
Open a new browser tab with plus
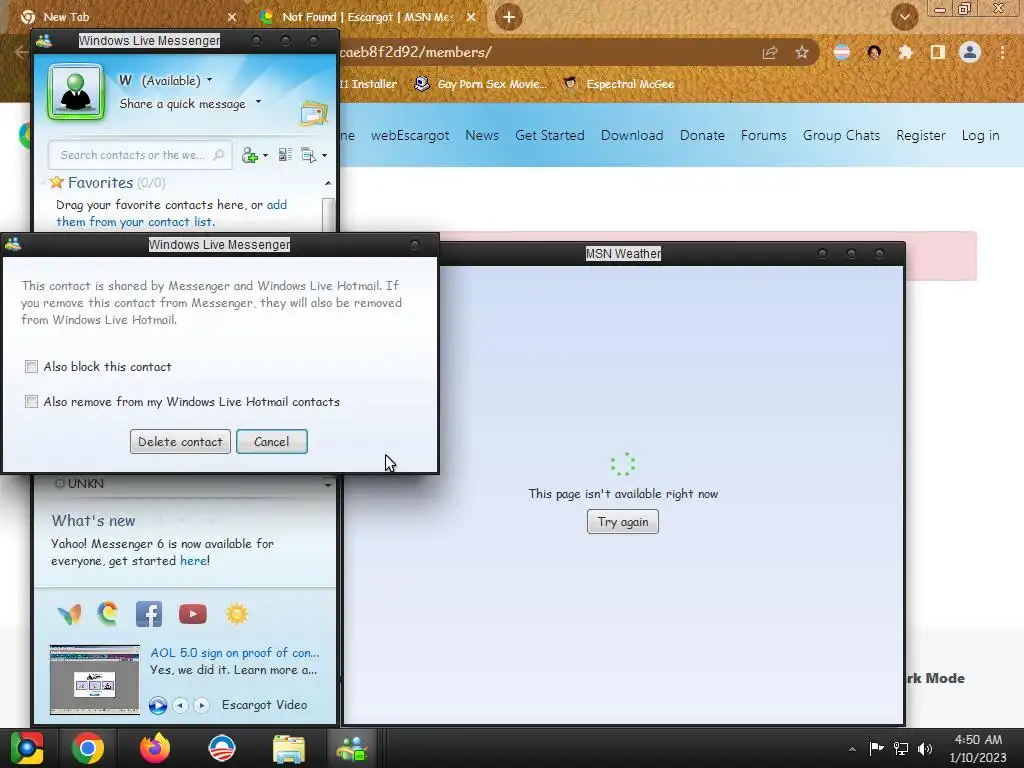[509, 17]
